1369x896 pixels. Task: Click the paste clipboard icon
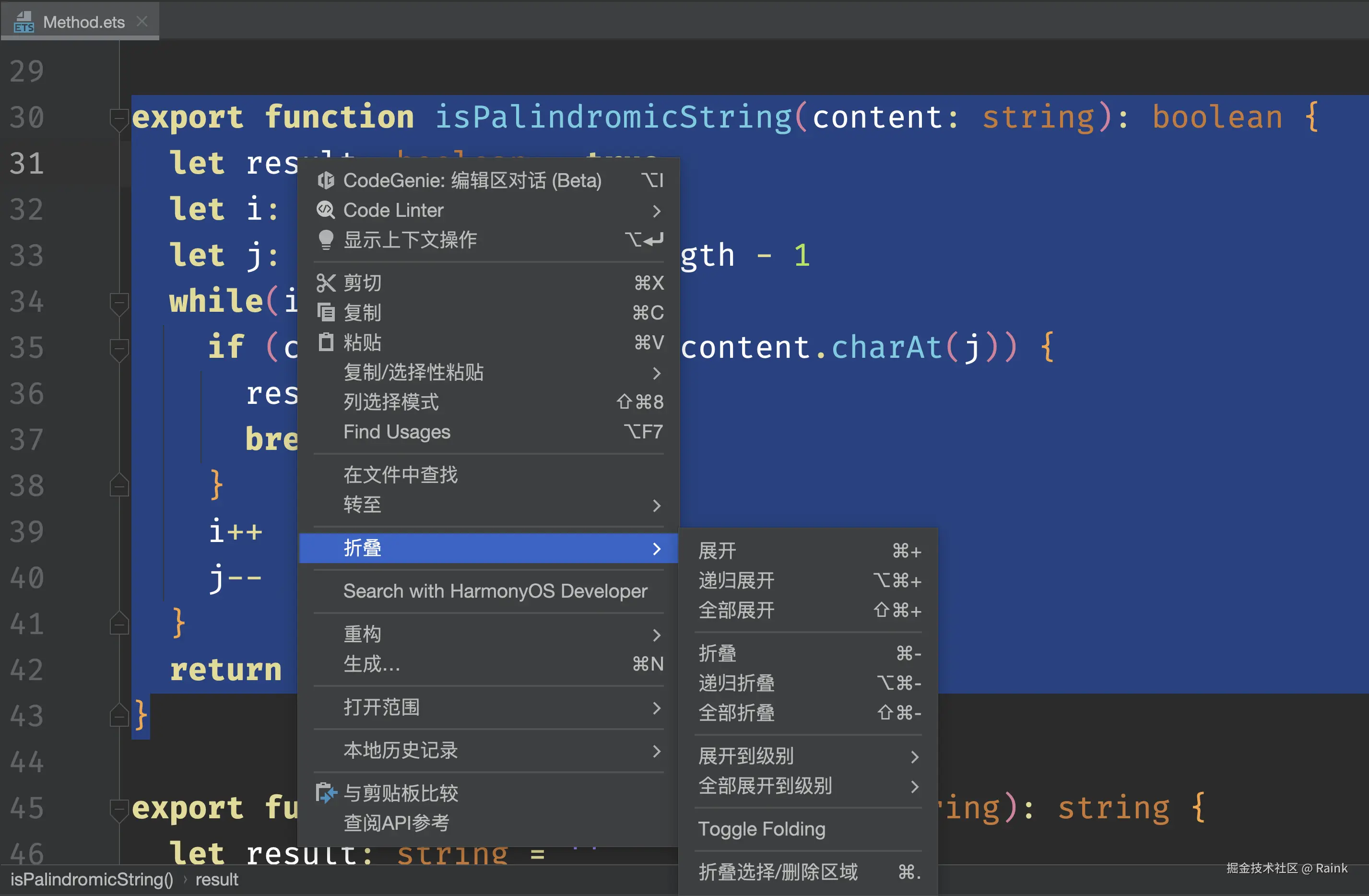click(x=326, y=343)
